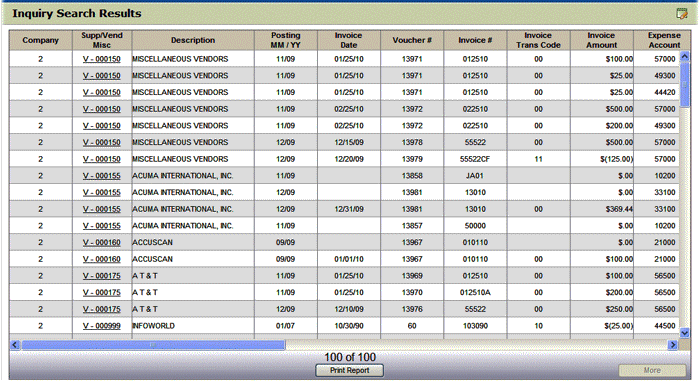This screenshot has height=383, width=700.
Task: Click the vertical scrollbar thumb
Action: pyautogui.click(x=684, y=84)
